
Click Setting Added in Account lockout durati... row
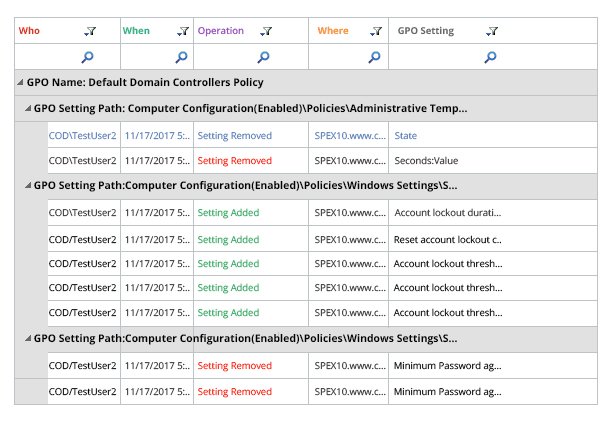pos(228,213)
